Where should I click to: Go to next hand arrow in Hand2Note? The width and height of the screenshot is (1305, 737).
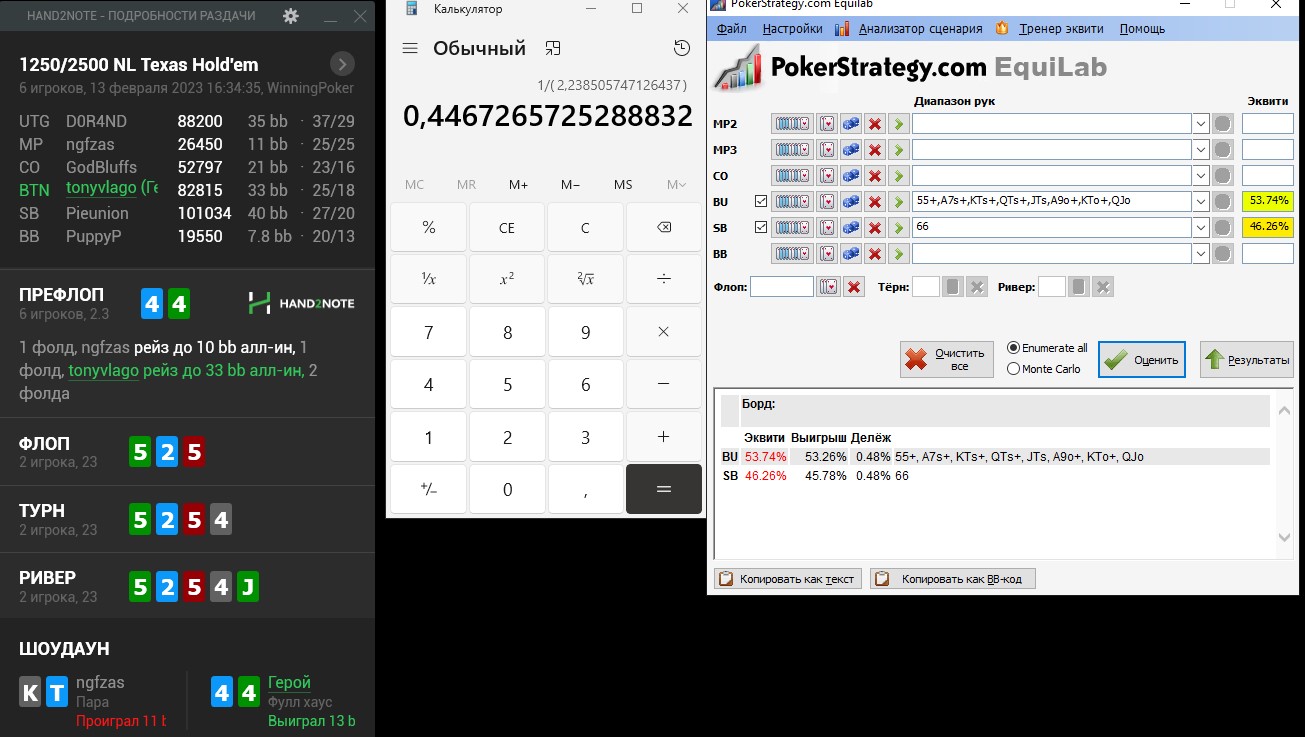(342, 65)
